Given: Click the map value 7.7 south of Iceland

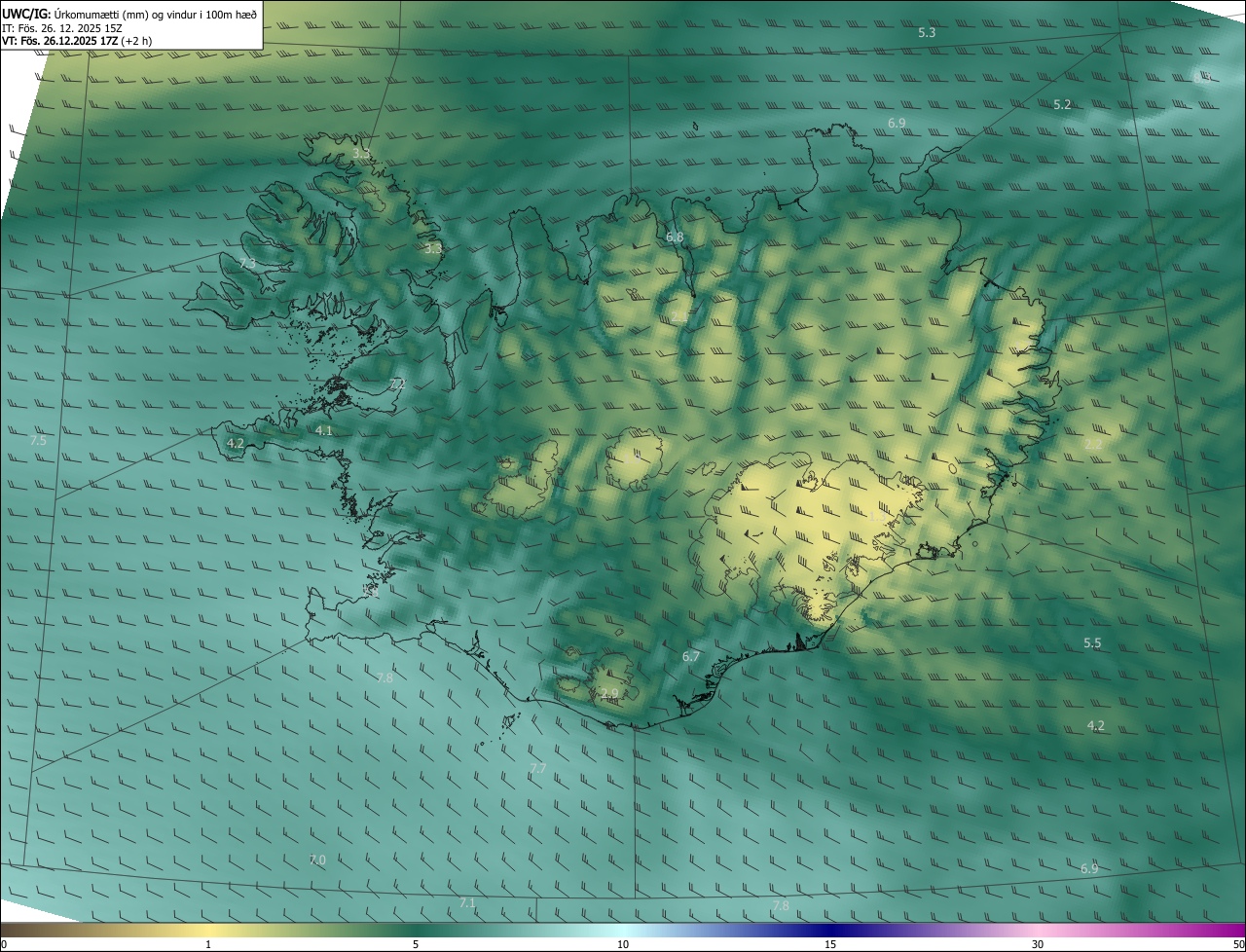Looking at the screenshot, I should pos(538,769).
